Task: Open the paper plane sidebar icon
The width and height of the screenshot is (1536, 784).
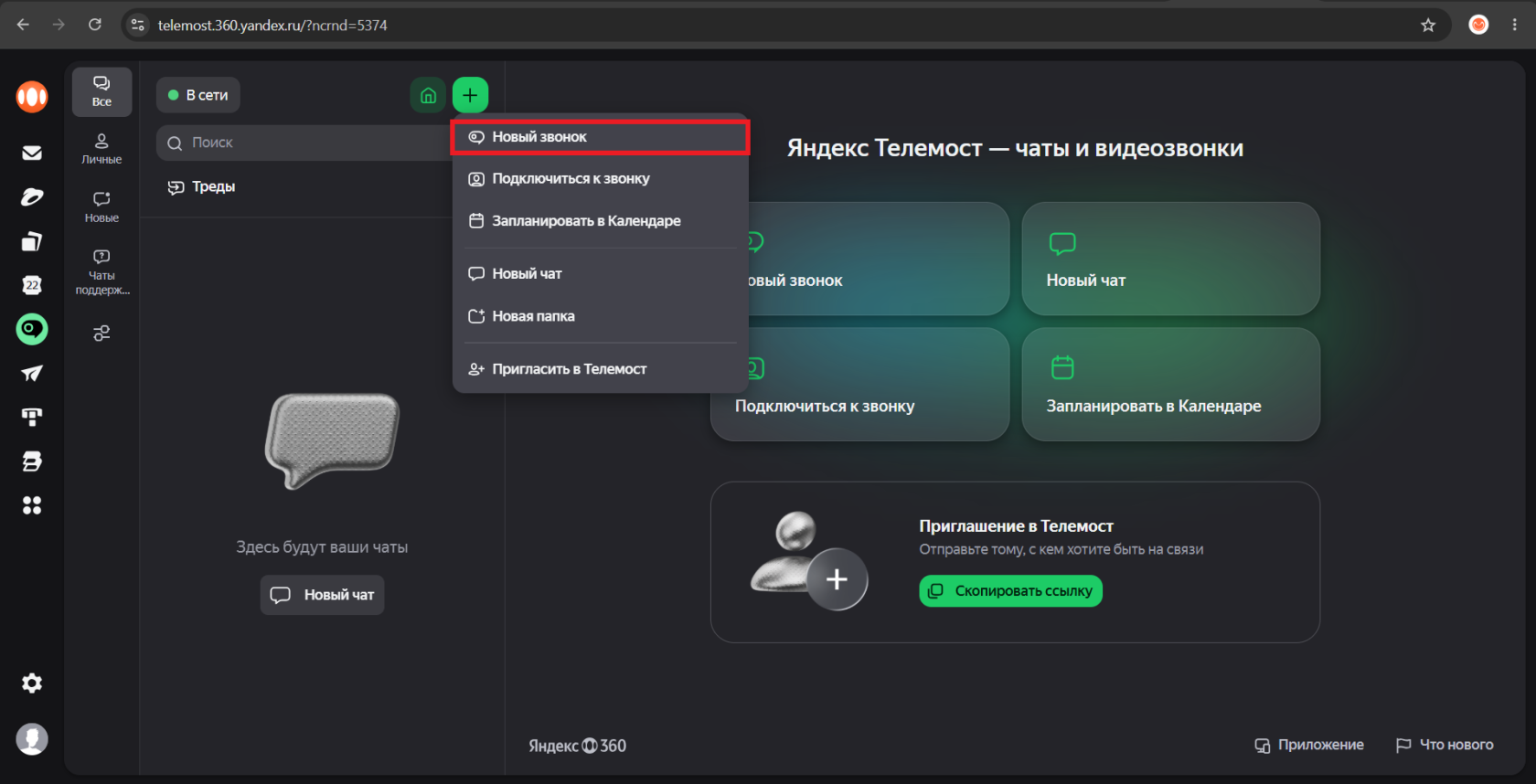Action: [32, 373]
